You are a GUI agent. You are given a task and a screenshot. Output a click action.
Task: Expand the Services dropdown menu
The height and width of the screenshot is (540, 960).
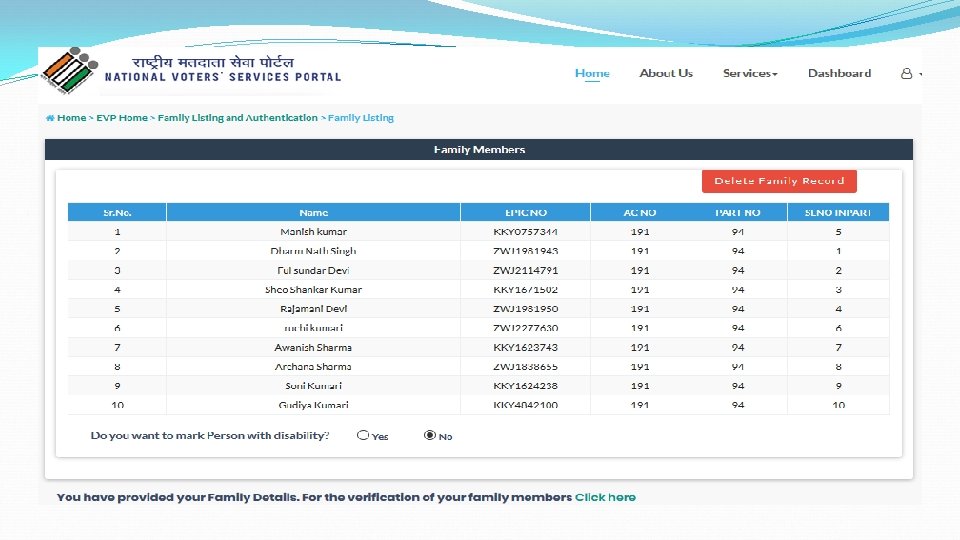pyautogui.click(x=750, y=73)
